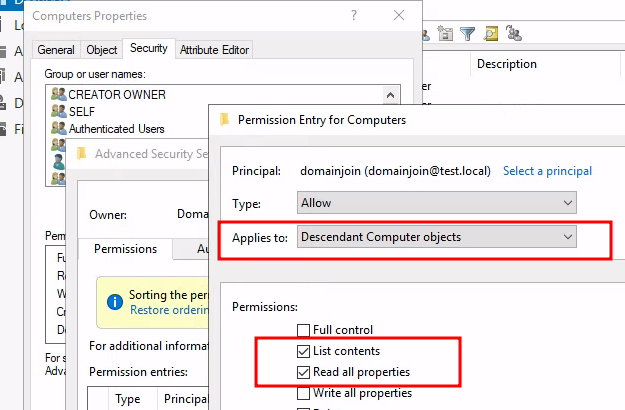The width and height of the screenshot is (625, 410).
Task: Select CREATOR OWNER group icon
Action: click(x=58, y=94)
